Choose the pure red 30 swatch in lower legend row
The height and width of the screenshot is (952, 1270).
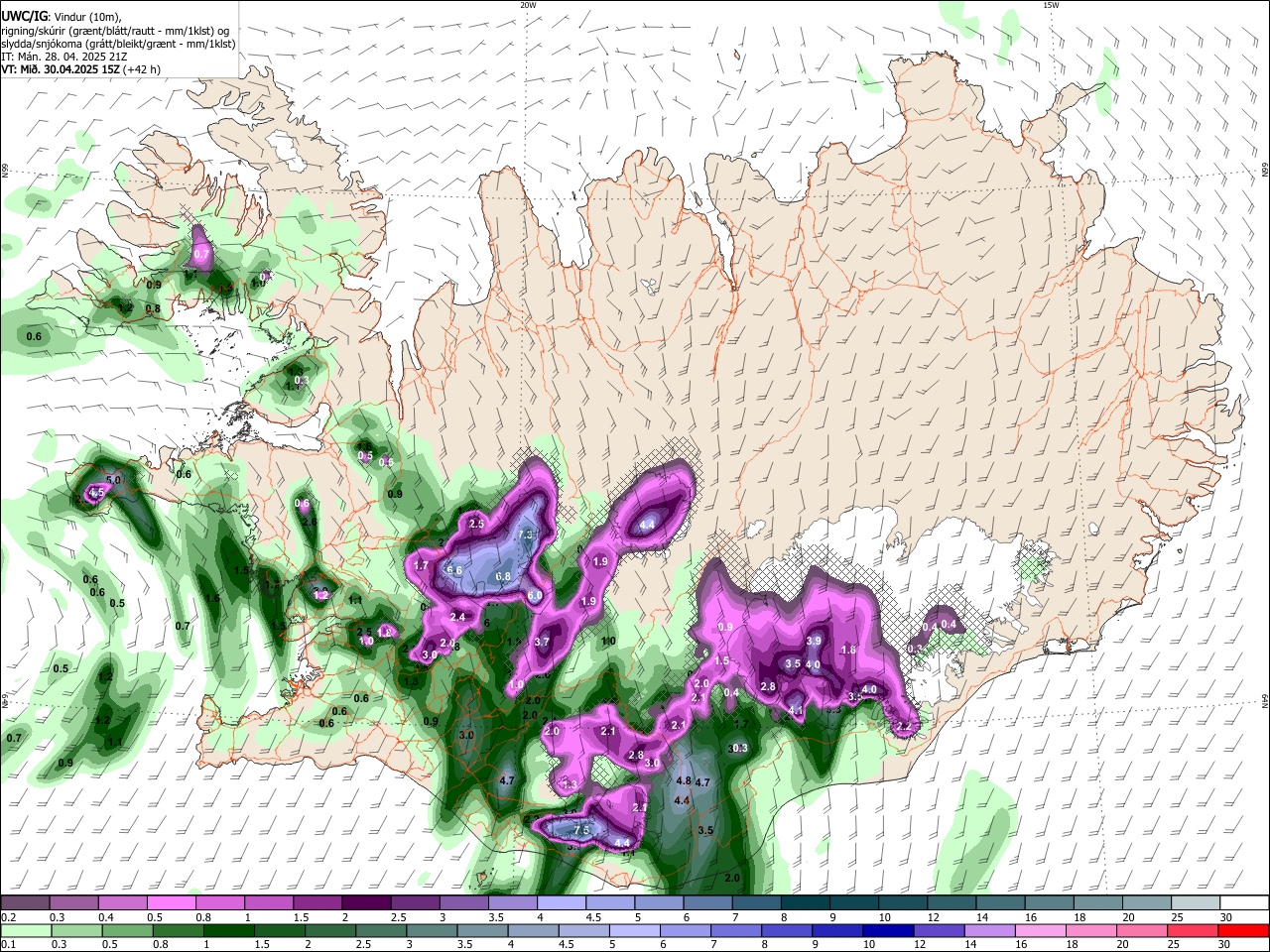[1243, 930]
